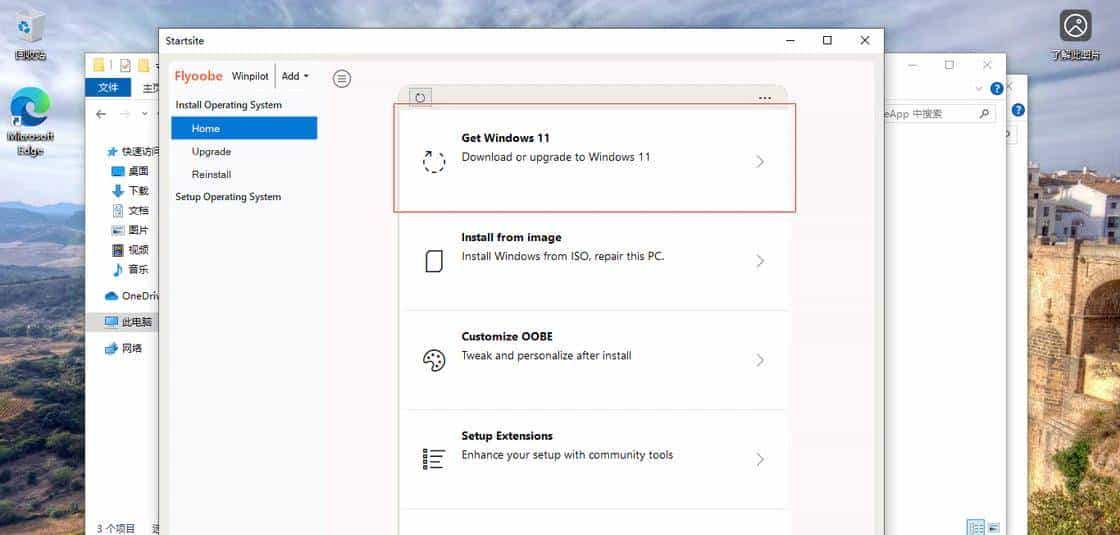The height and width of the screenshot is (535, 1120).
Task: Click the first folder icon in Explorer title bar
Action: point(99,66)
